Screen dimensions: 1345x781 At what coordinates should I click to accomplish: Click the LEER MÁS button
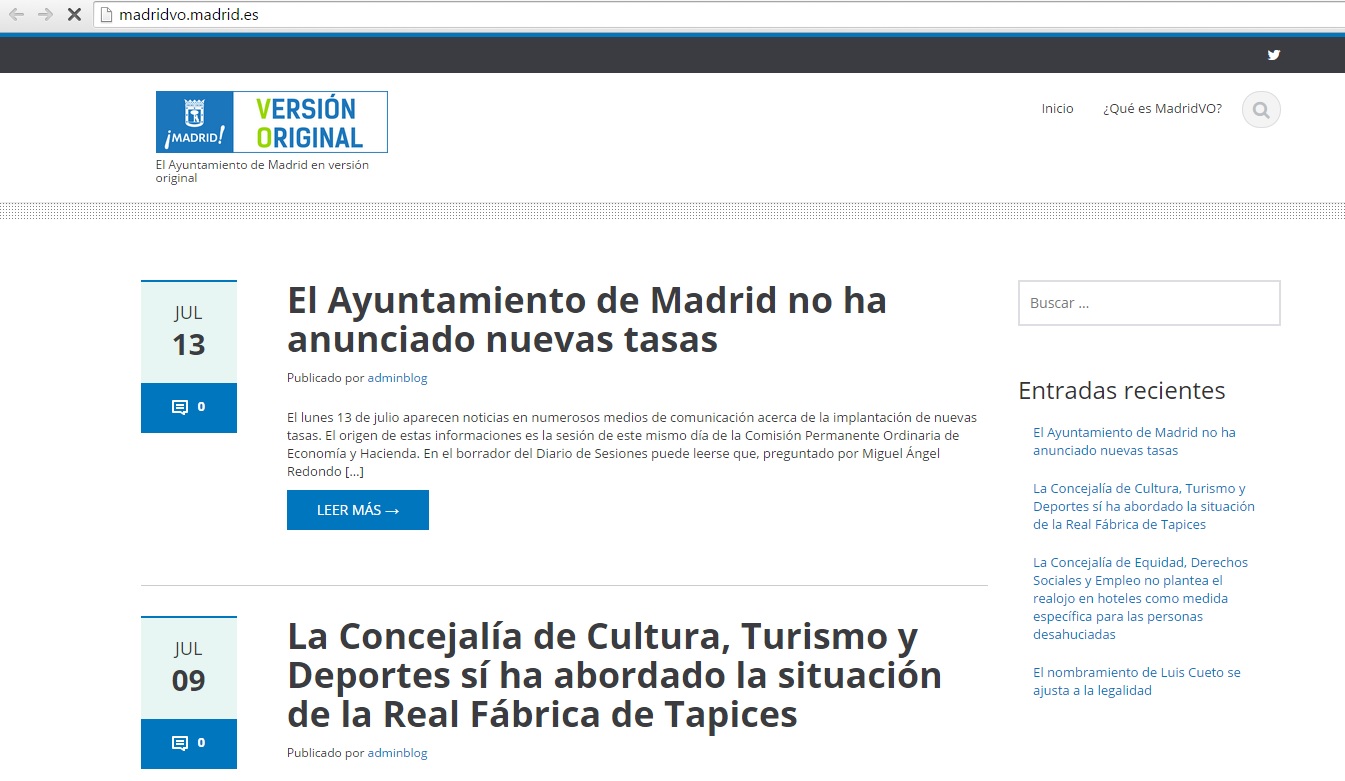tap(358, 510)
